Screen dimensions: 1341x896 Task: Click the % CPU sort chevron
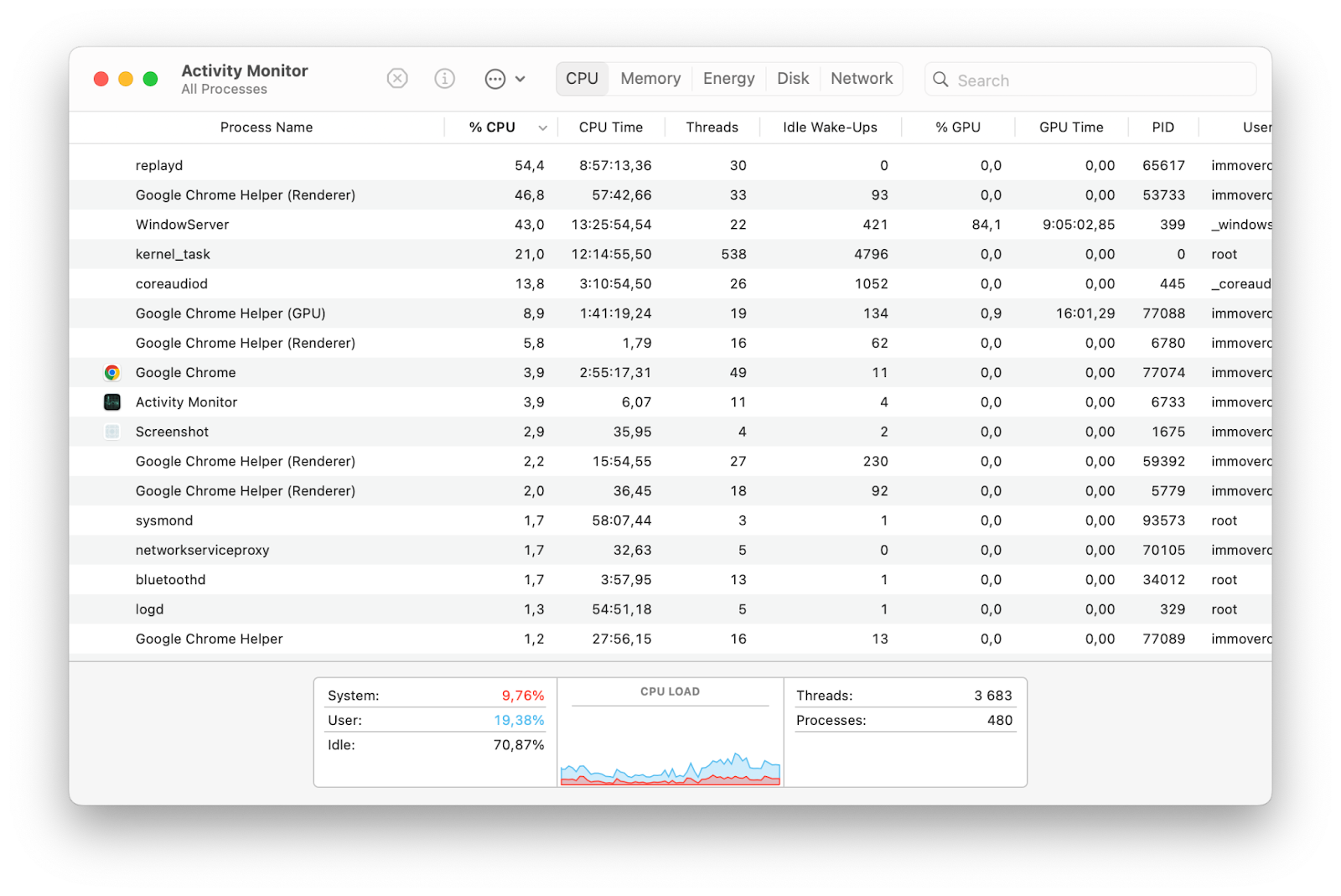tap(543, 127)
